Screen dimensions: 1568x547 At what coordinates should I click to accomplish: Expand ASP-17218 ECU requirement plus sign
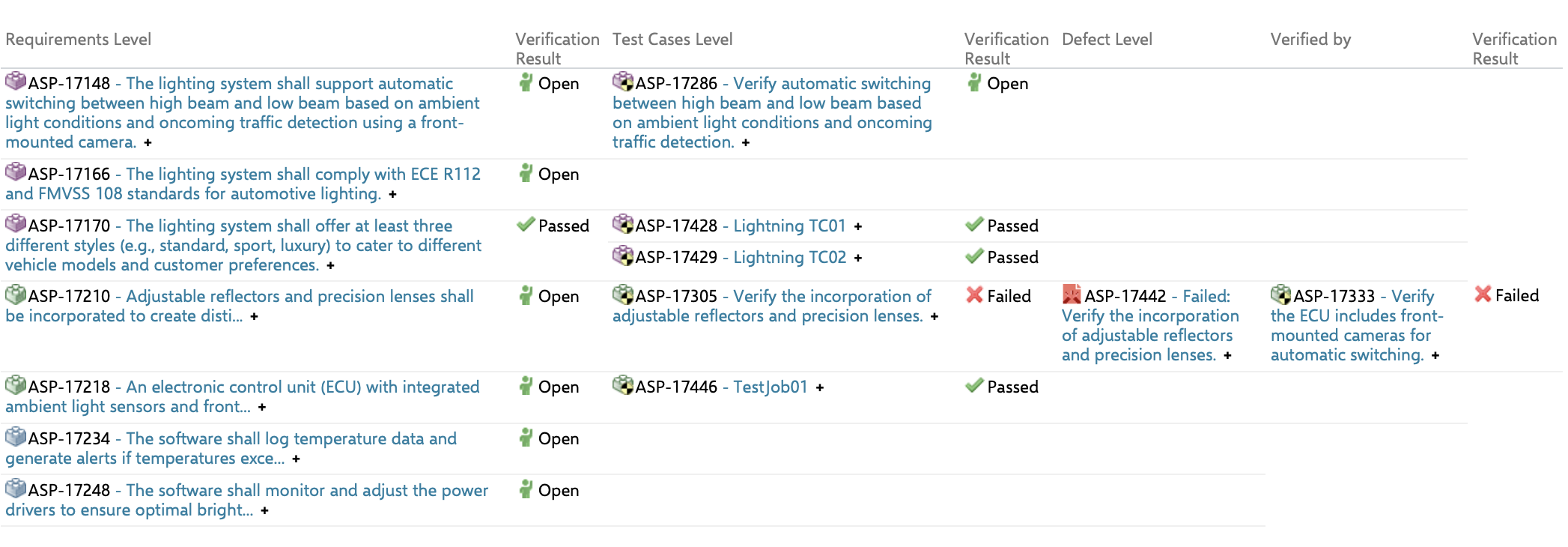coord(261,407)
